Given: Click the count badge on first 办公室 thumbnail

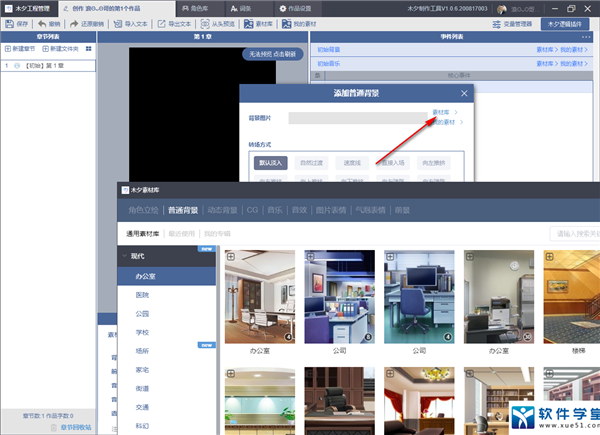Looking at the screenshot, I should 289,337.
